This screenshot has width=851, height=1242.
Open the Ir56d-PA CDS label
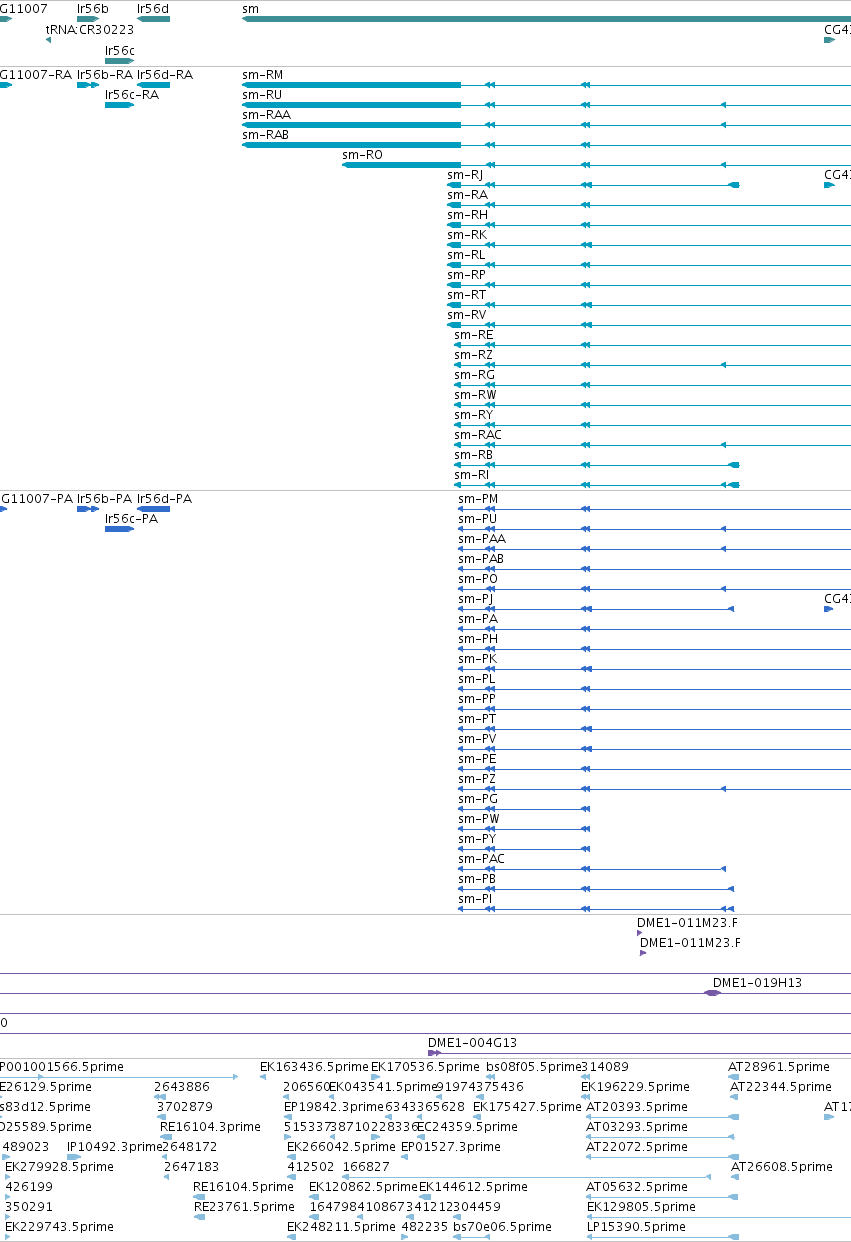[165, 499]
